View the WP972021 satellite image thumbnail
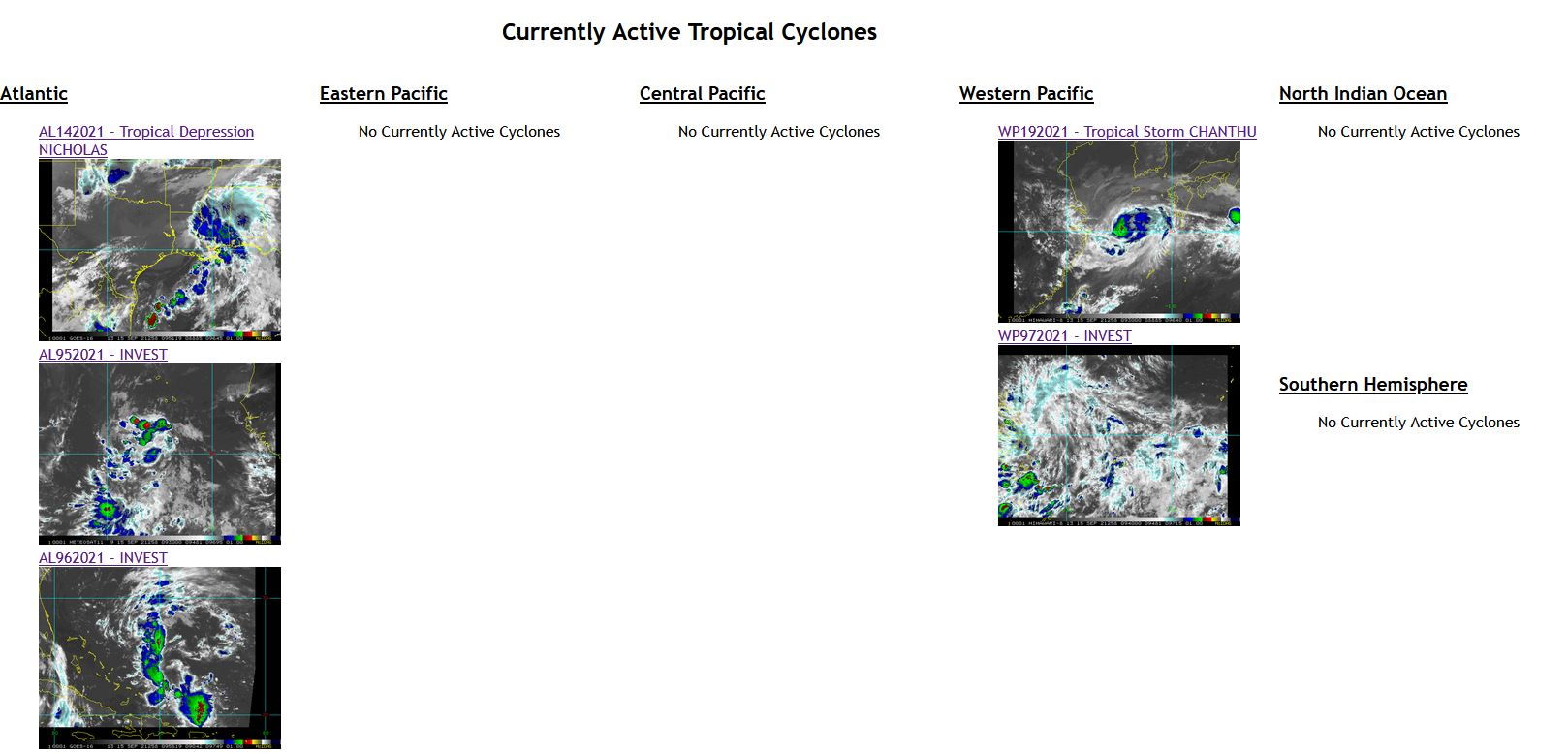The width and height of the screenshot is (1568, 754). pyautogui.click(x=1119, y=436)
